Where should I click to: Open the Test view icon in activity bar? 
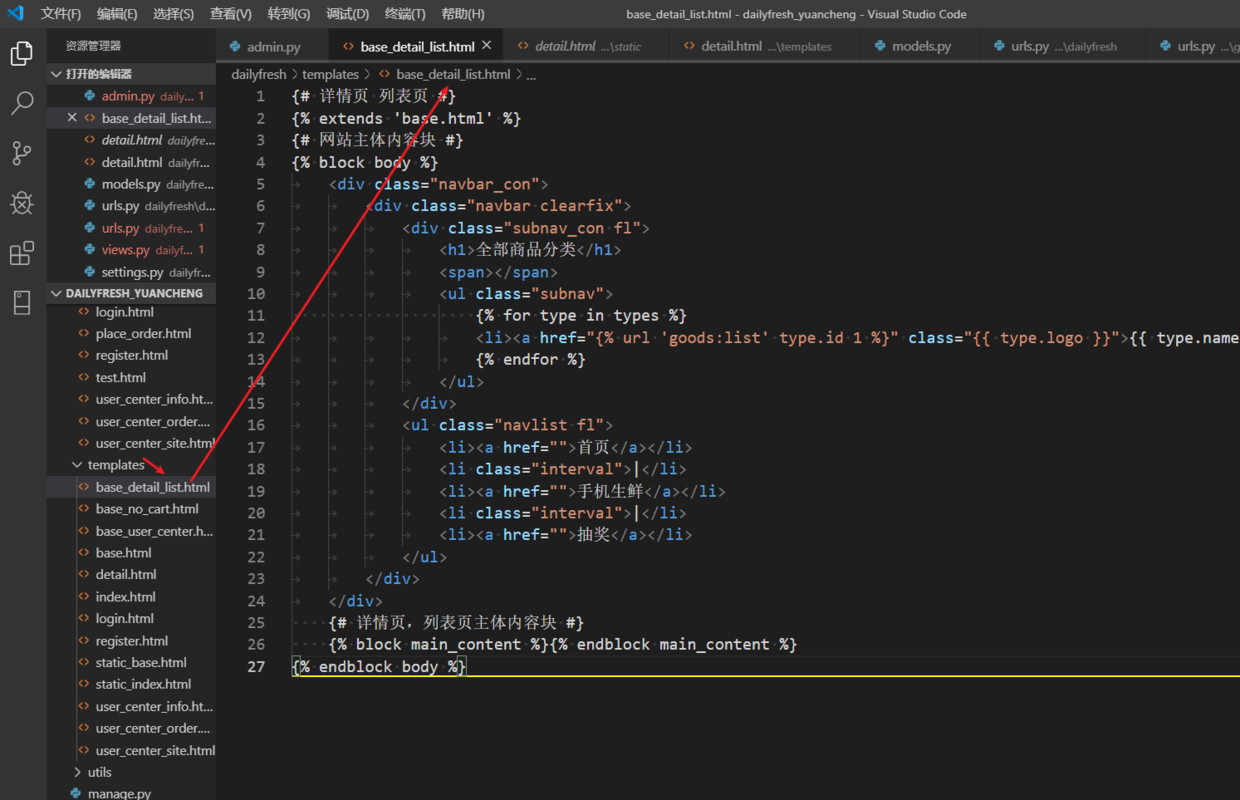coord(22,302)
